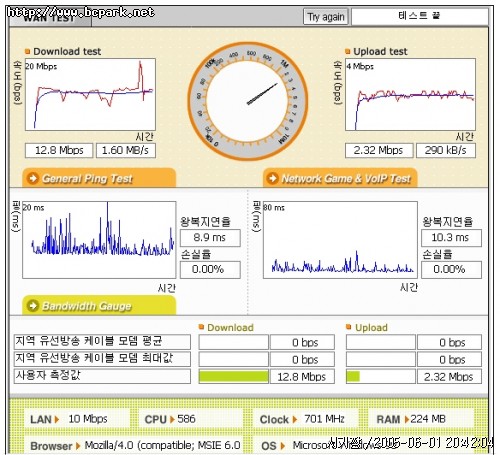Click the CPU value 586

186,419
